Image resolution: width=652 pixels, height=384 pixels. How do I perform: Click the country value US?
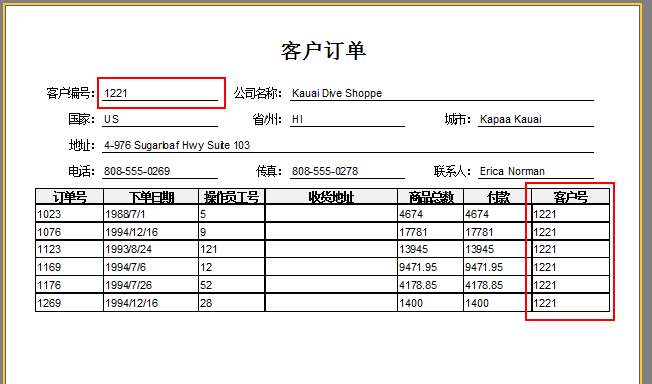point(111,119)
